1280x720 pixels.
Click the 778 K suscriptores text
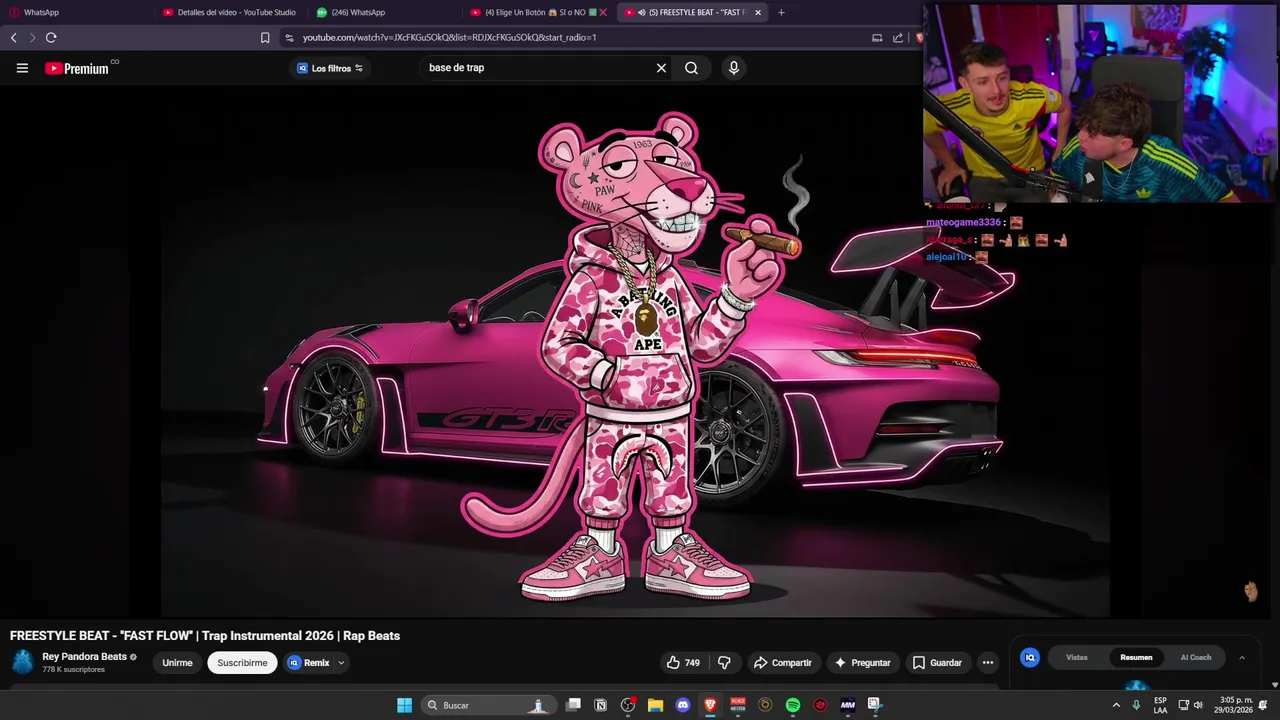[73, 670]
